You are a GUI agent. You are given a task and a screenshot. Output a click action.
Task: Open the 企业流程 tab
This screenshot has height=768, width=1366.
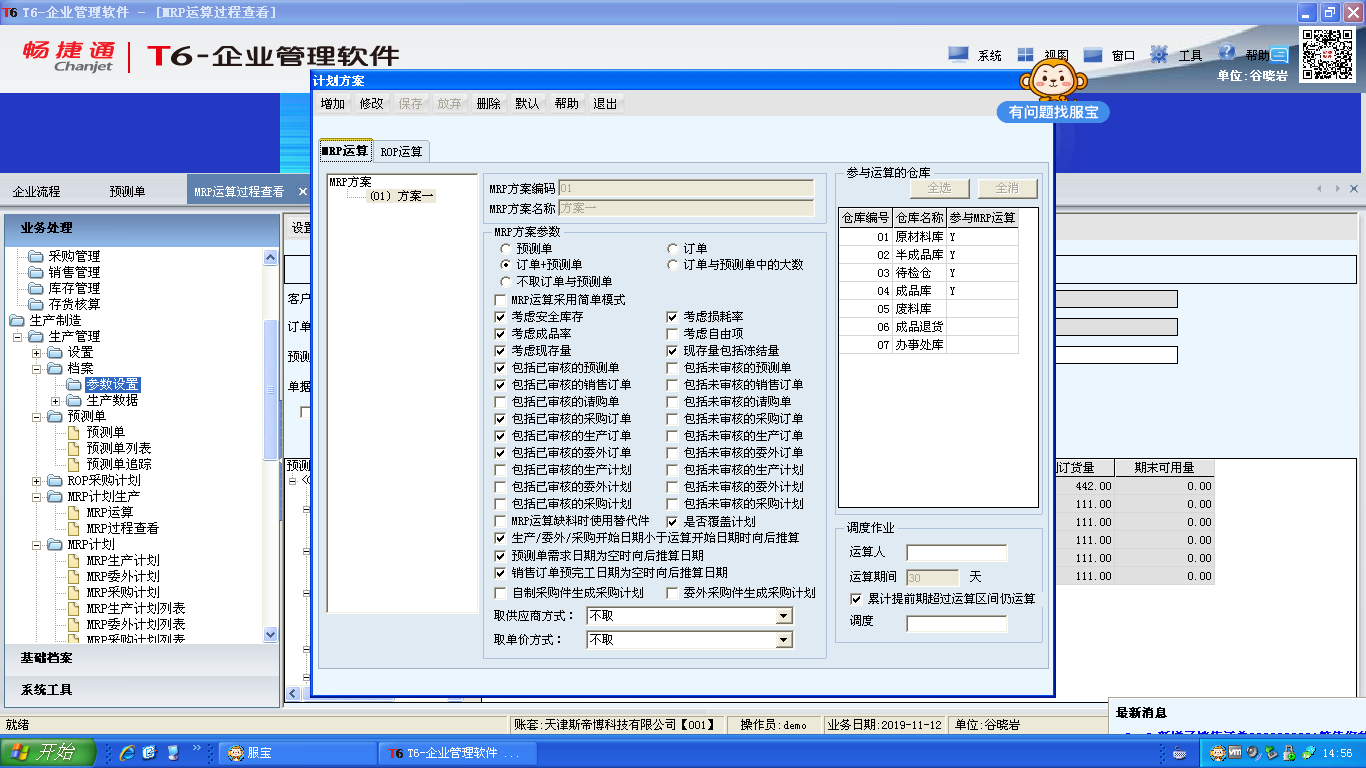tap(36, 191)
